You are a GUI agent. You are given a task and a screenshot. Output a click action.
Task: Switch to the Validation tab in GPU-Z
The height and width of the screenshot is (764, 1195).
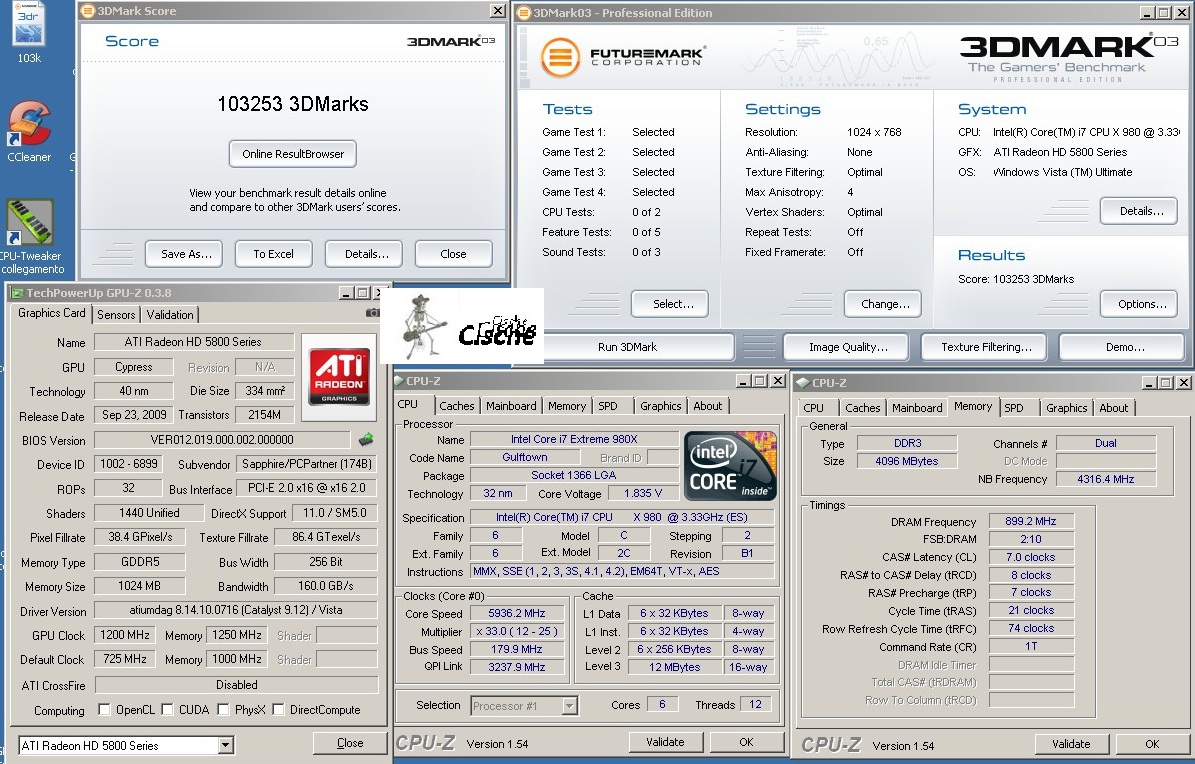coord(170,315)
